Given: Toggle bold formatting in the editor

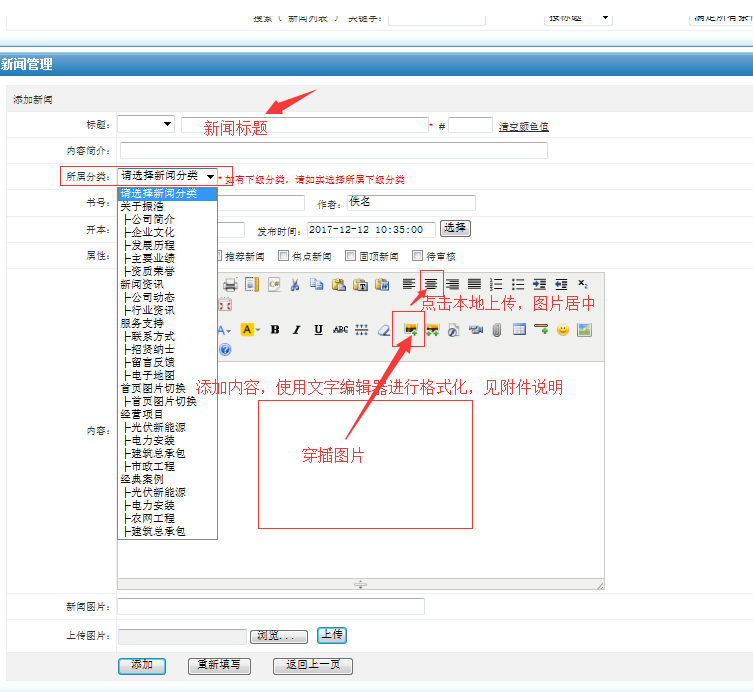Looking at the screenshot, I should coord(275,330).
